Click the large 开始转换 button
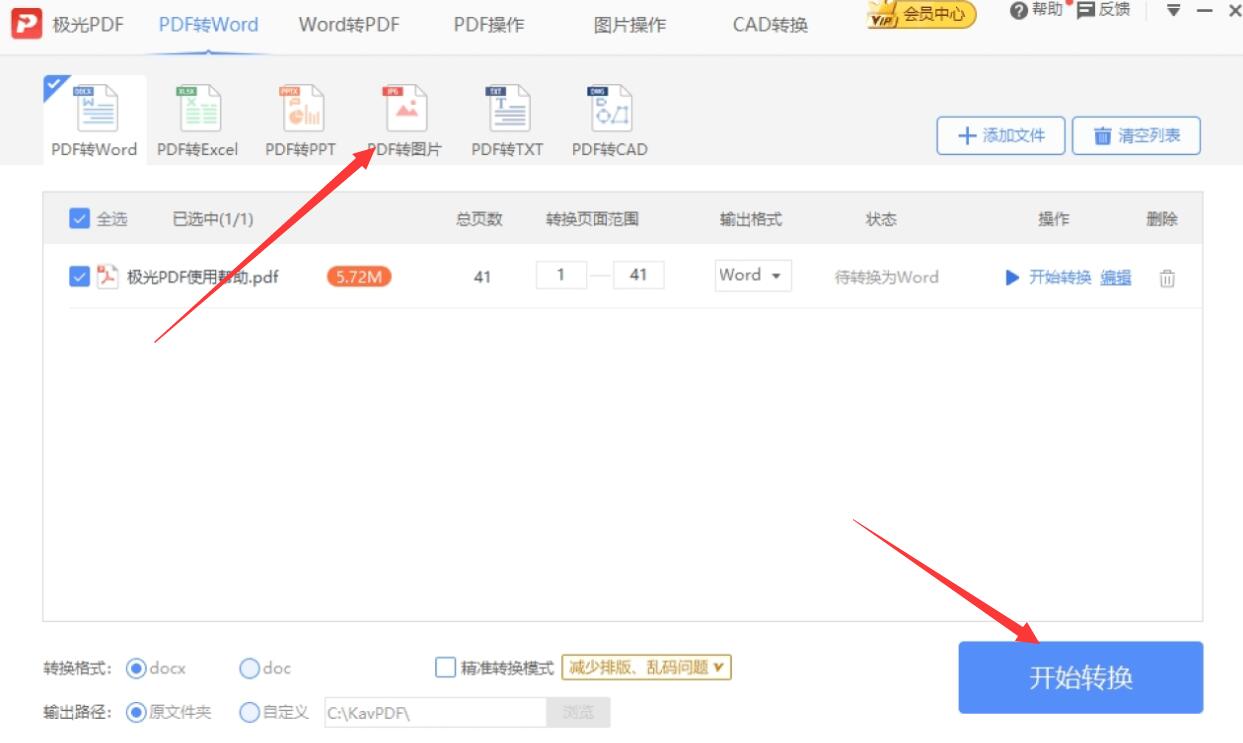1243x743 pixels. click(1081, 677)
